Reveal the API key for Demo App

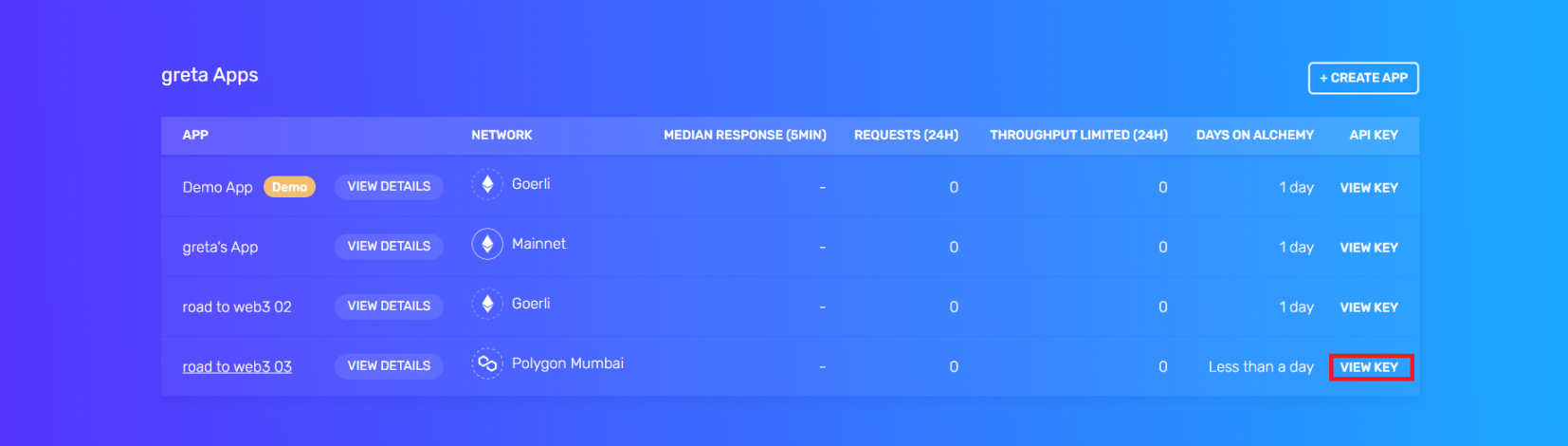[x=1368, y=188]
